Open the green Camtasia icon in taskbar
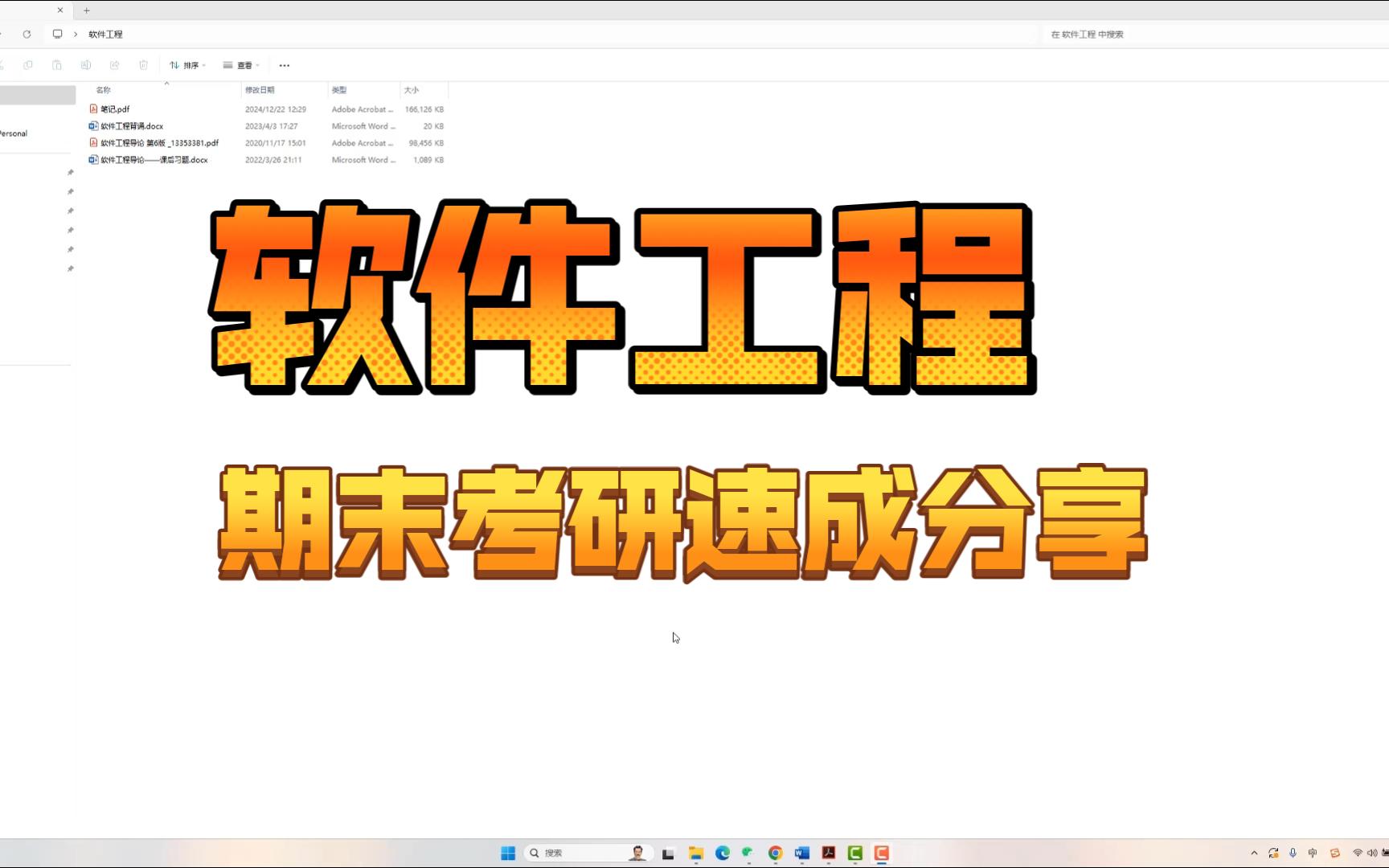This screenshot has height=868, width=1389. (855, 854)
